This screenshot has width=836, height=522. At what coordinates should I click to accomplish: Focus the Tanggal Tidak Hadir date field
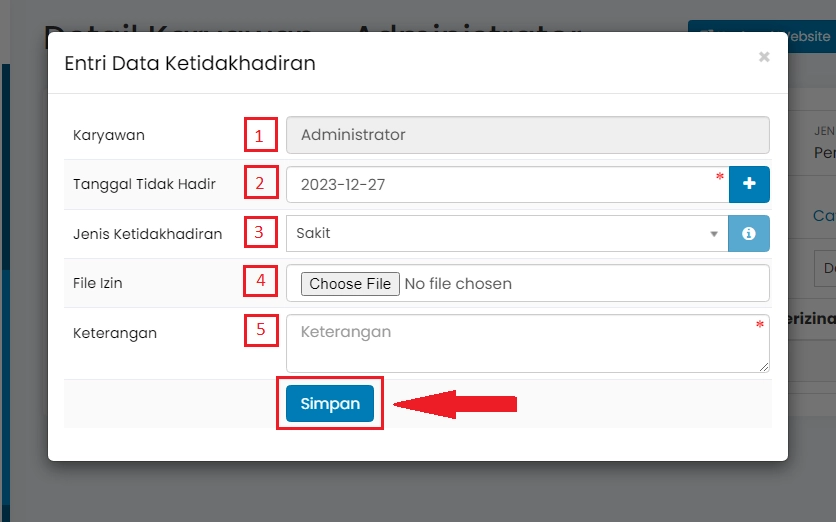click(500, 185)
